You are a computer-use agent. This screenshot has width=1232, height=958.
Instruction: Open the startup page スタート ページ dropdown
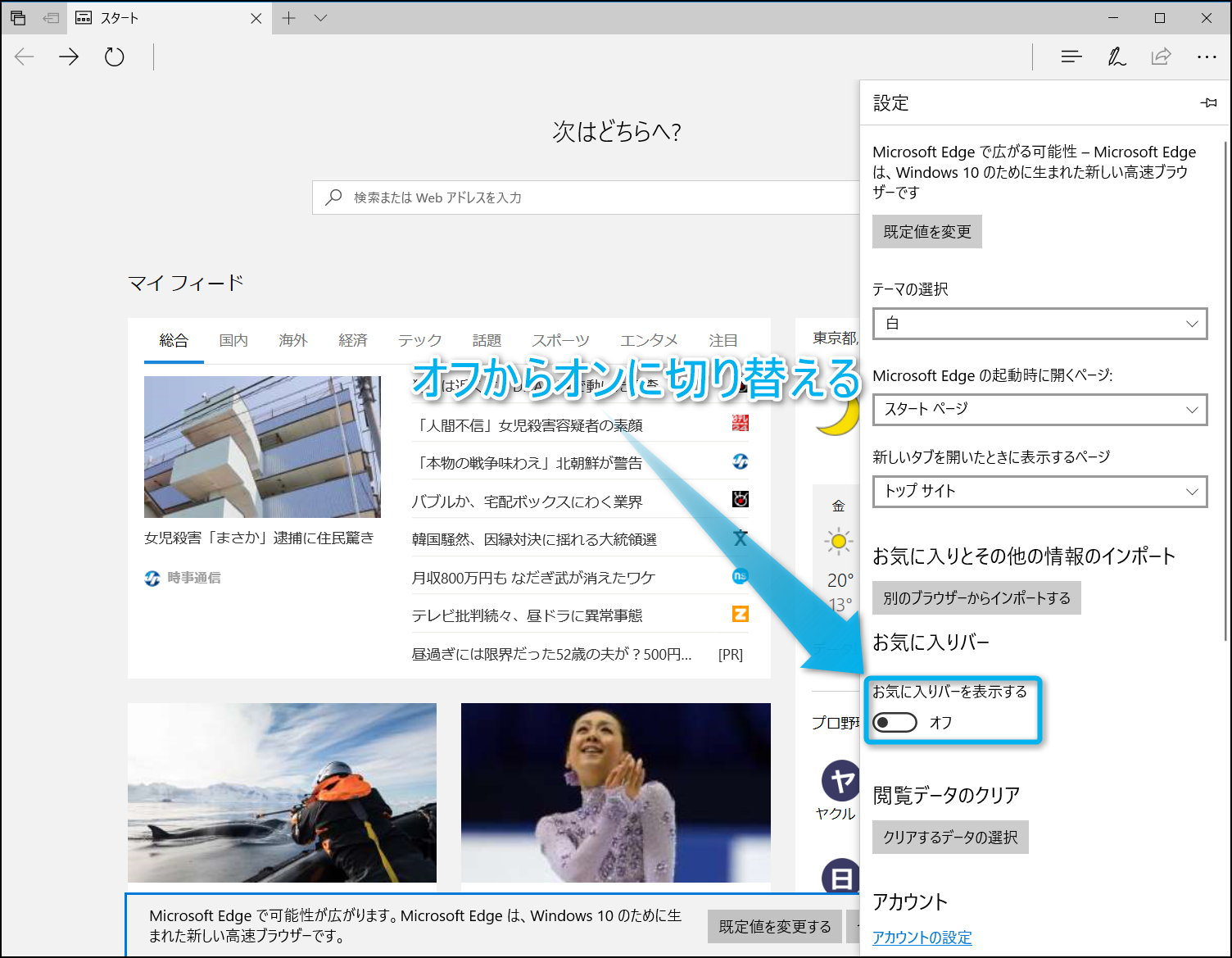pos(1039,410)
